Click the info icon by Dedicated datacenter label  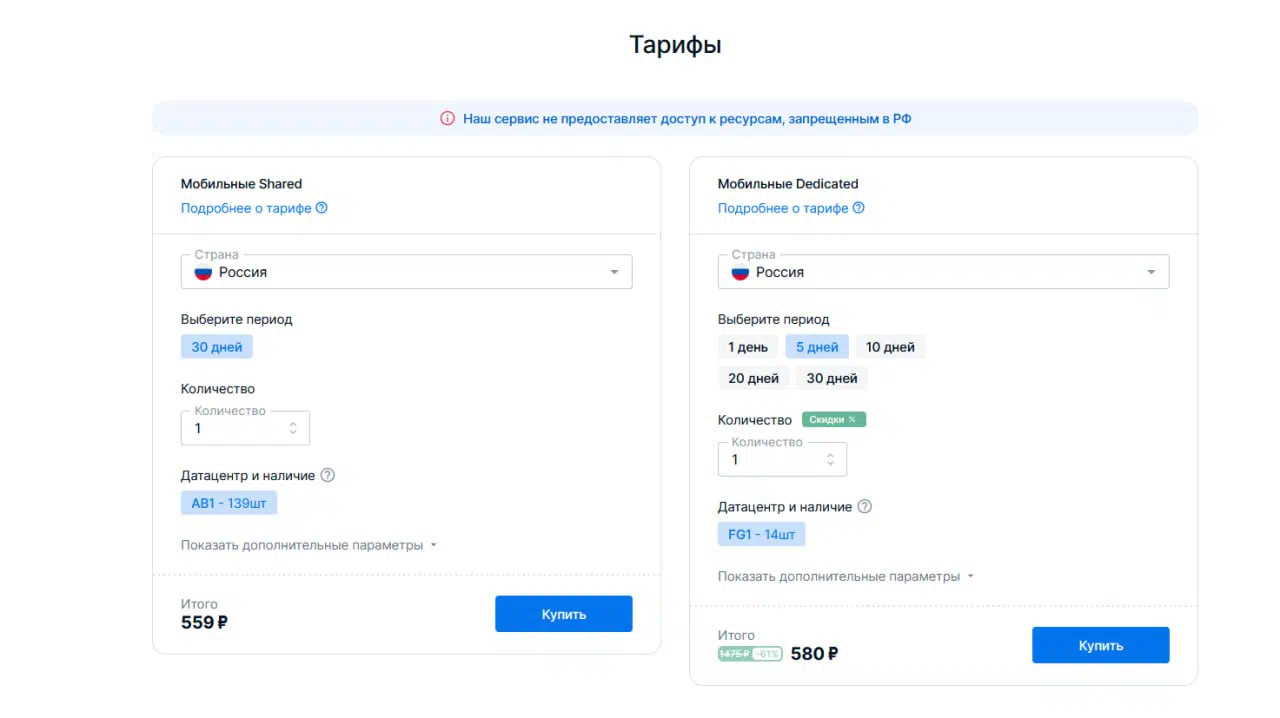coord(865,506)
